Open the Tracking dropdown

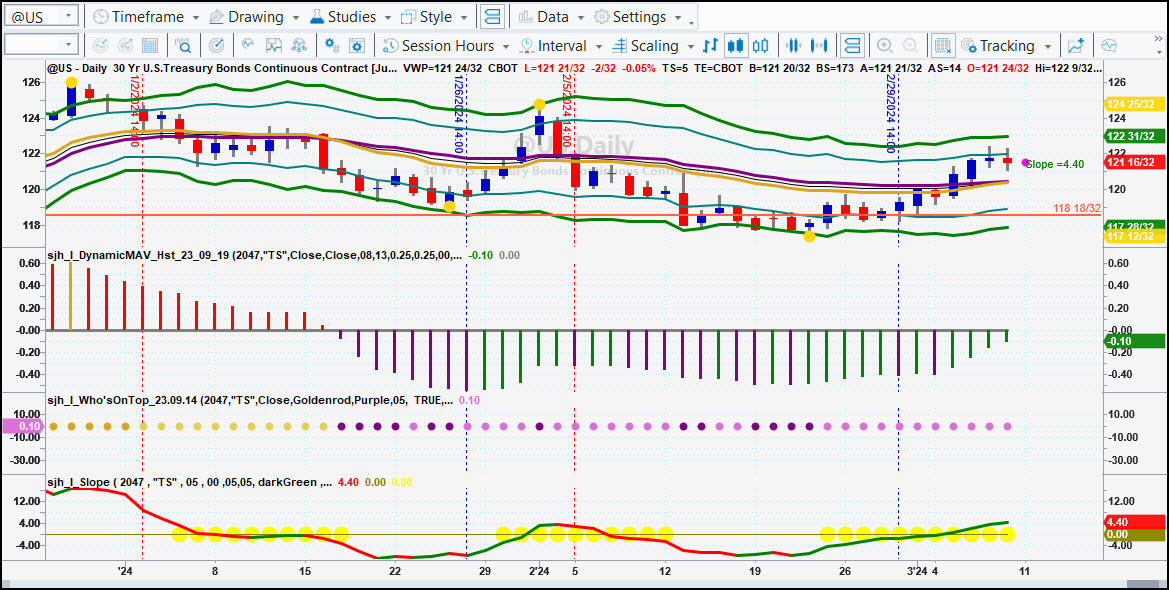1006,45
